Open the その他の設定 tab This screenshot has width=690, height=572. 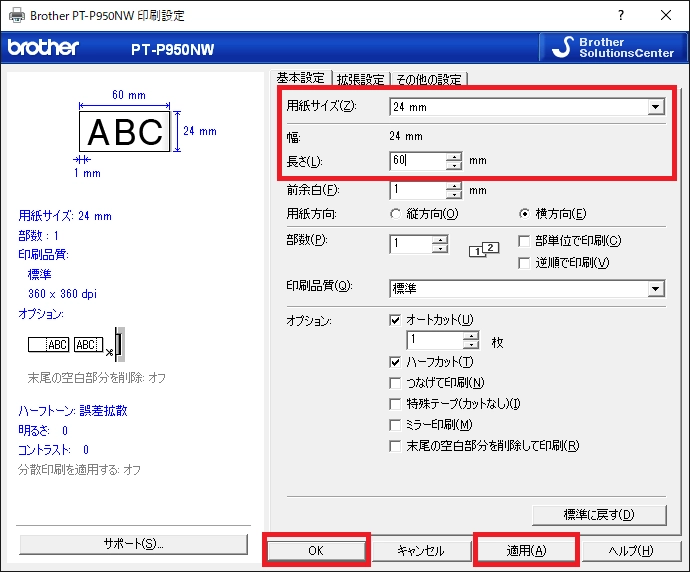pos(429,79)
